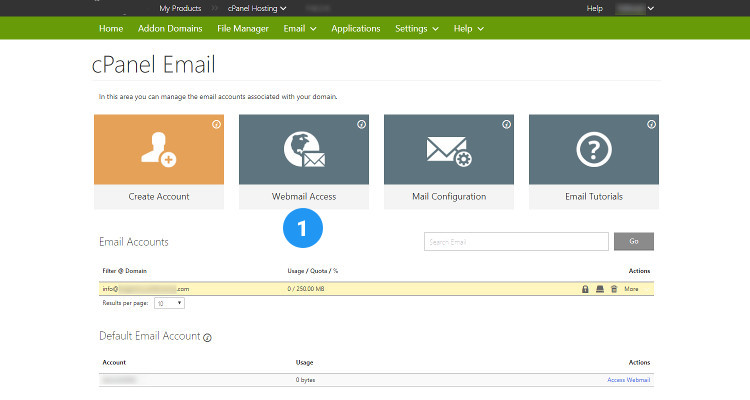Open the Email Tutorials question mark icon
This screenshot has width=750, height=400.
pyautogui.click(x=594, y=150)
